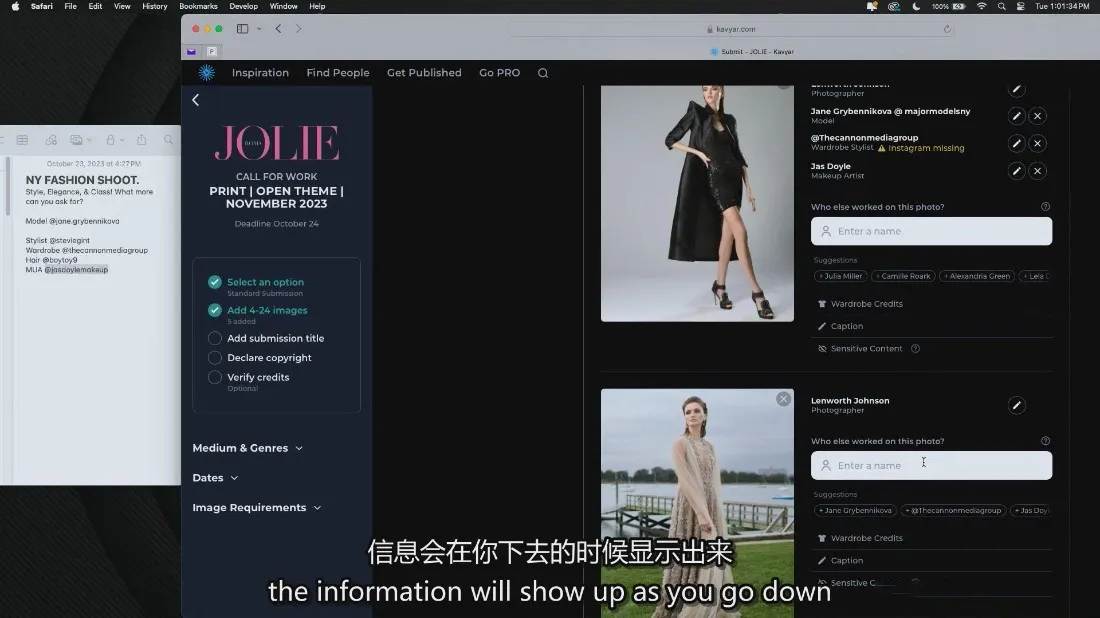Expand Wardrobe Credits on first photo
This screenshot has height=618, width=1100.
[860, 304]
